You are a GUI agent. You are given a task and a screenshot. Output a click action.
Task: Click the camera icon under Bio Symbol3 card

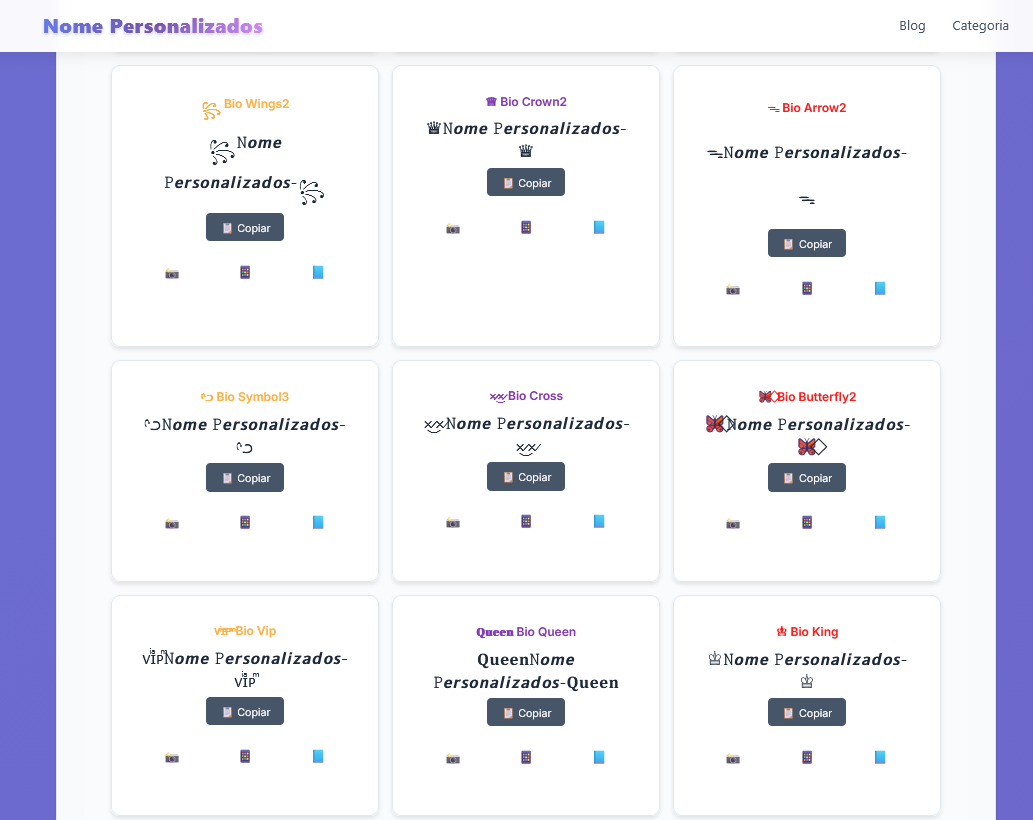(171, 521)
